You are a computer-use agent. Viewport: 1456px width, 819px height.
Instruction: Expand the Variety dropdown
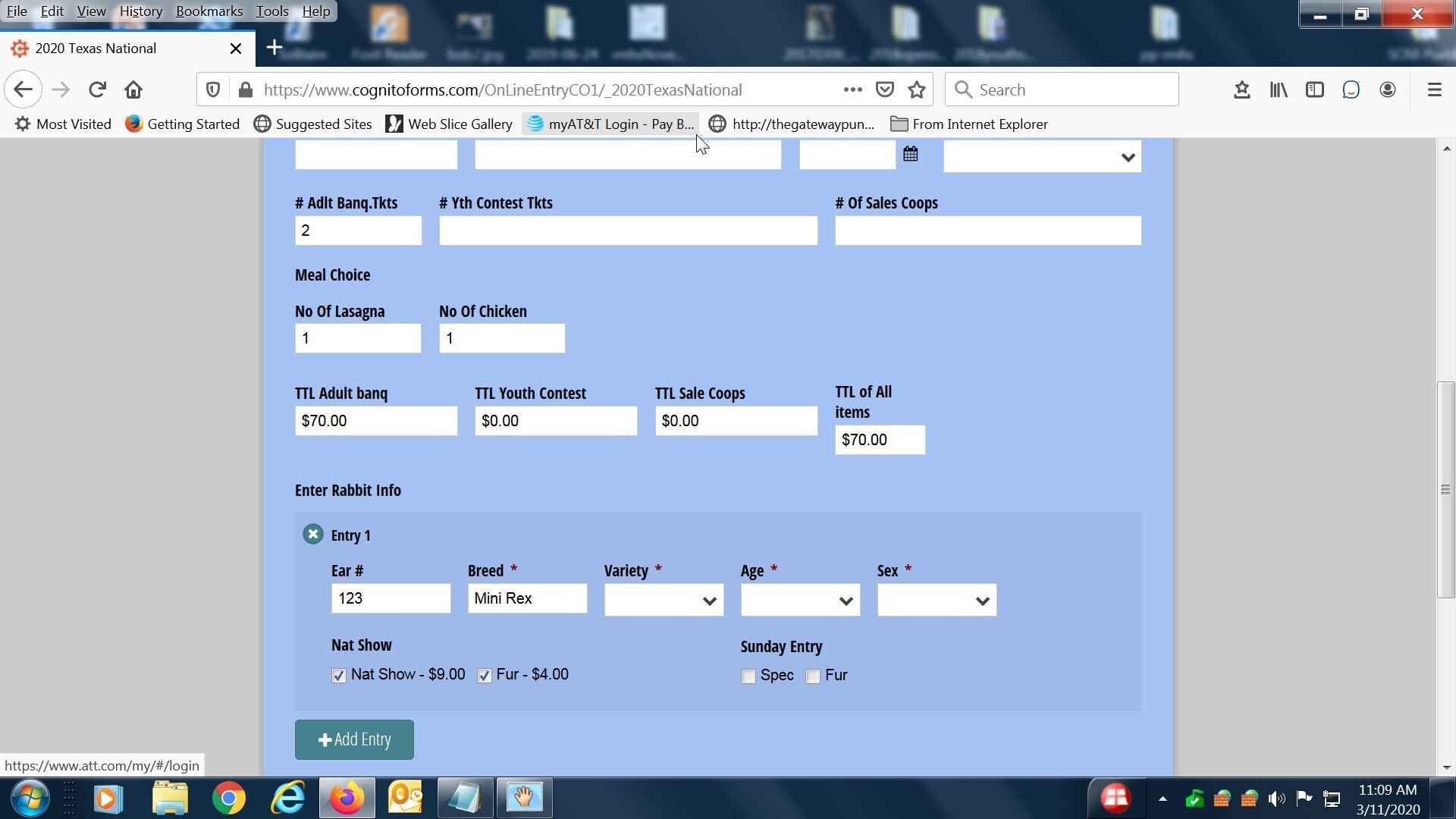pyautogui.click(x=664, y=601)
